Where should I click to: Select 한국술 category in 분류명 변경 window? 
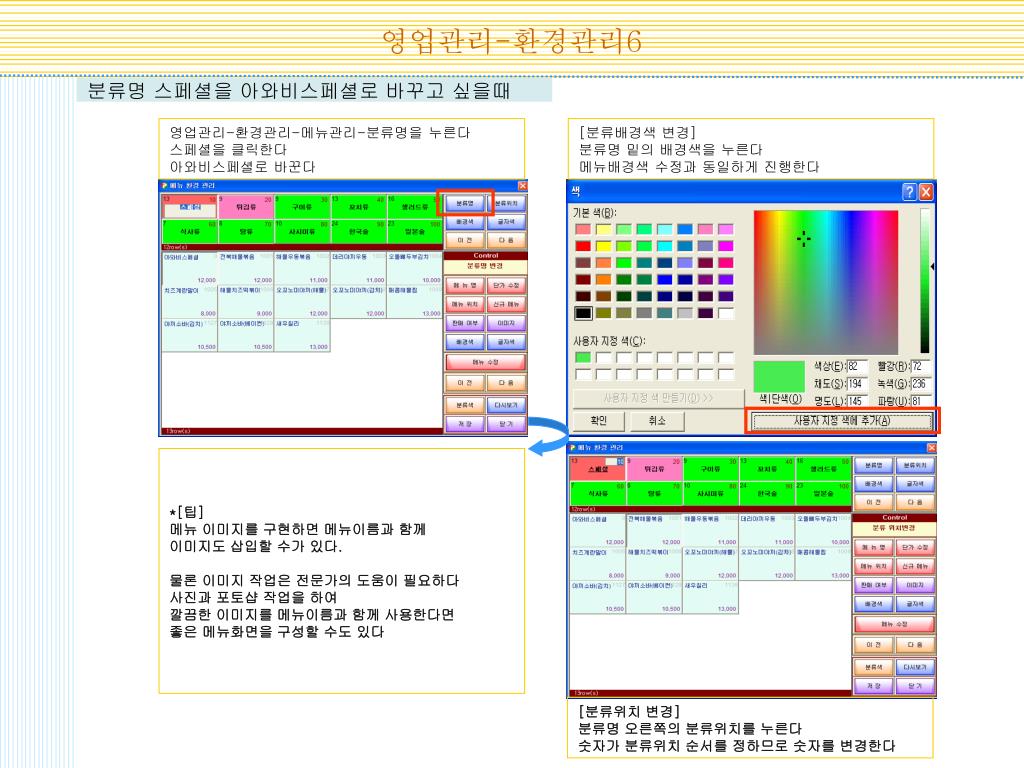tap(359, 231)
